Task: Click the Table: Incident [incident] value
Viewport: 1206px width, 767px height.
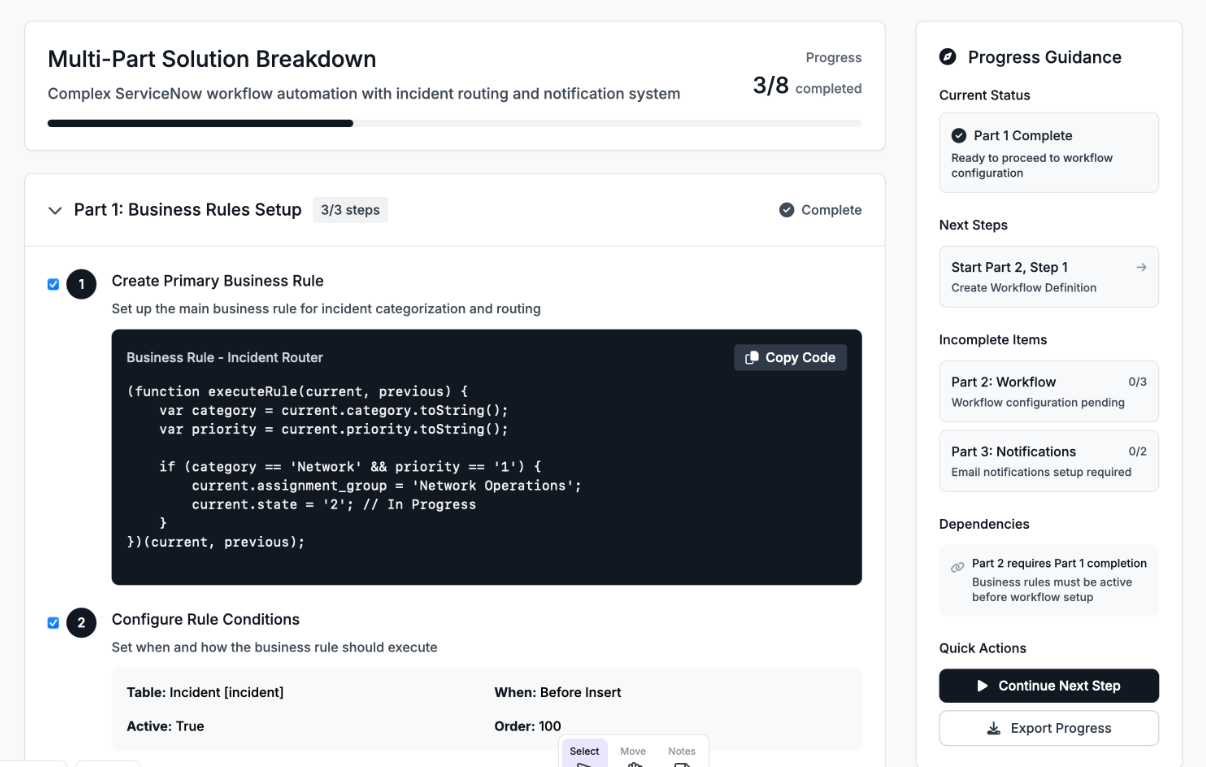Action: click(x=205, y=692)
